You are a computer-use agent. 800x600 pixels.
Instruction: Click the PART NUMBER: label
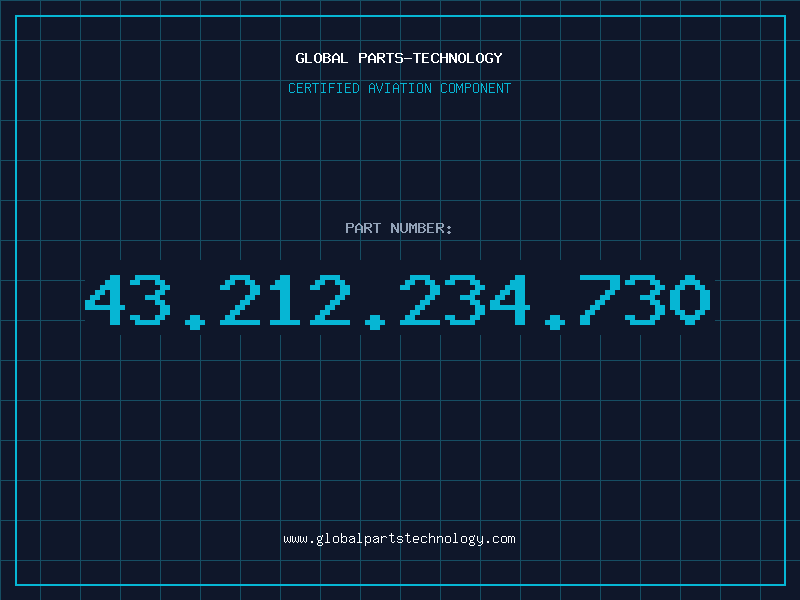(398, 228)
